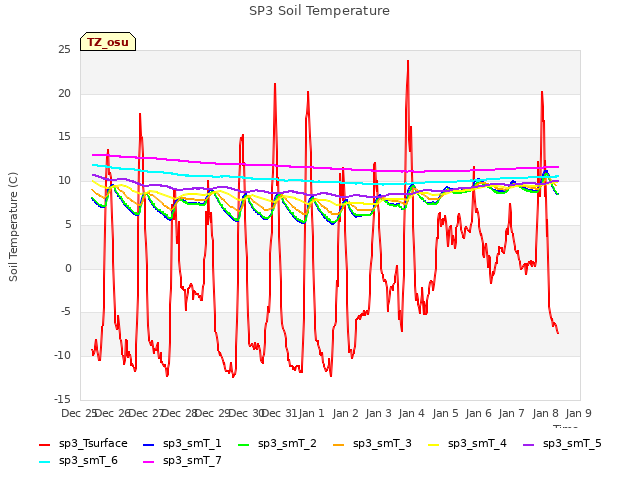The width and height of the screenshot is (640, 480).
Task: Click the Jan 4 surface temperature peak
Action: (408, 61)
